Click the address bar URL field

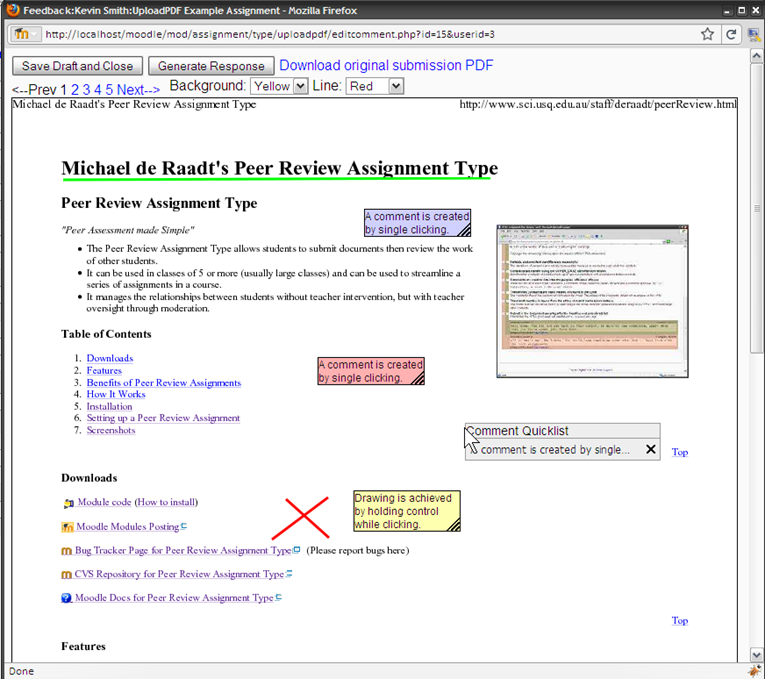[x=360, y=34]
